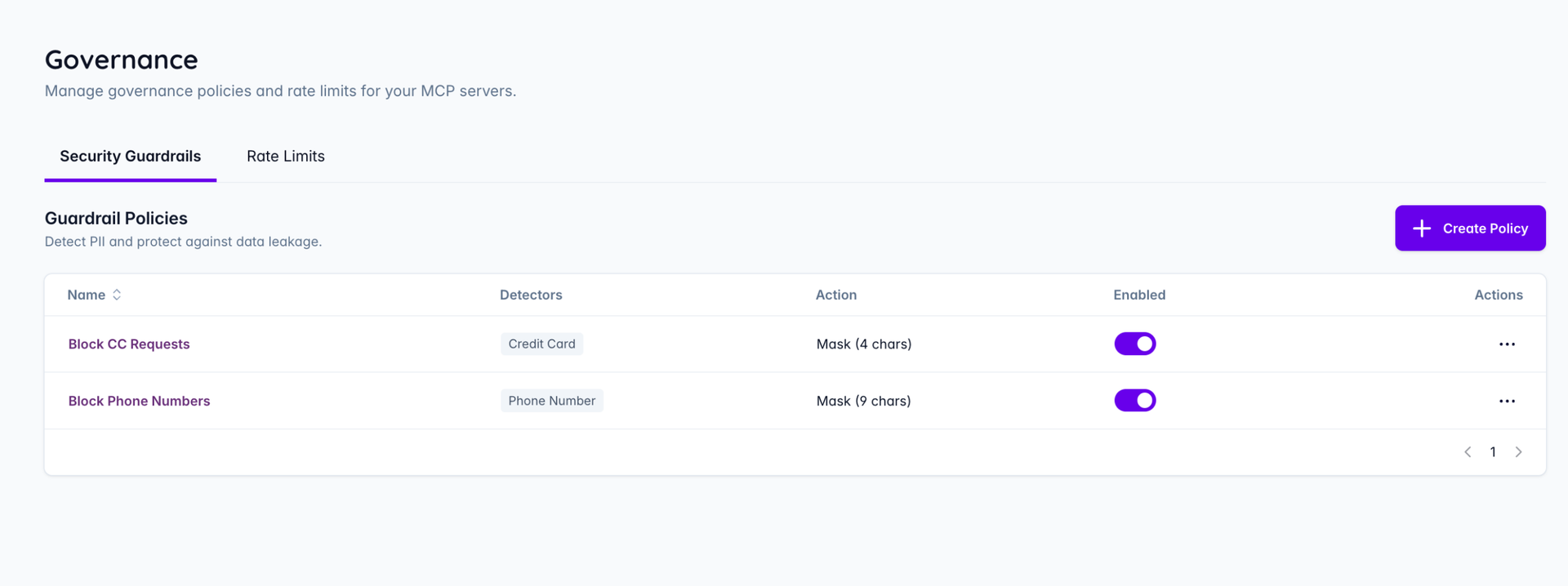
Task: Disable the Block Phone Numbers policy toggle
Action: pyautogui.click(x=1134, y=401)
